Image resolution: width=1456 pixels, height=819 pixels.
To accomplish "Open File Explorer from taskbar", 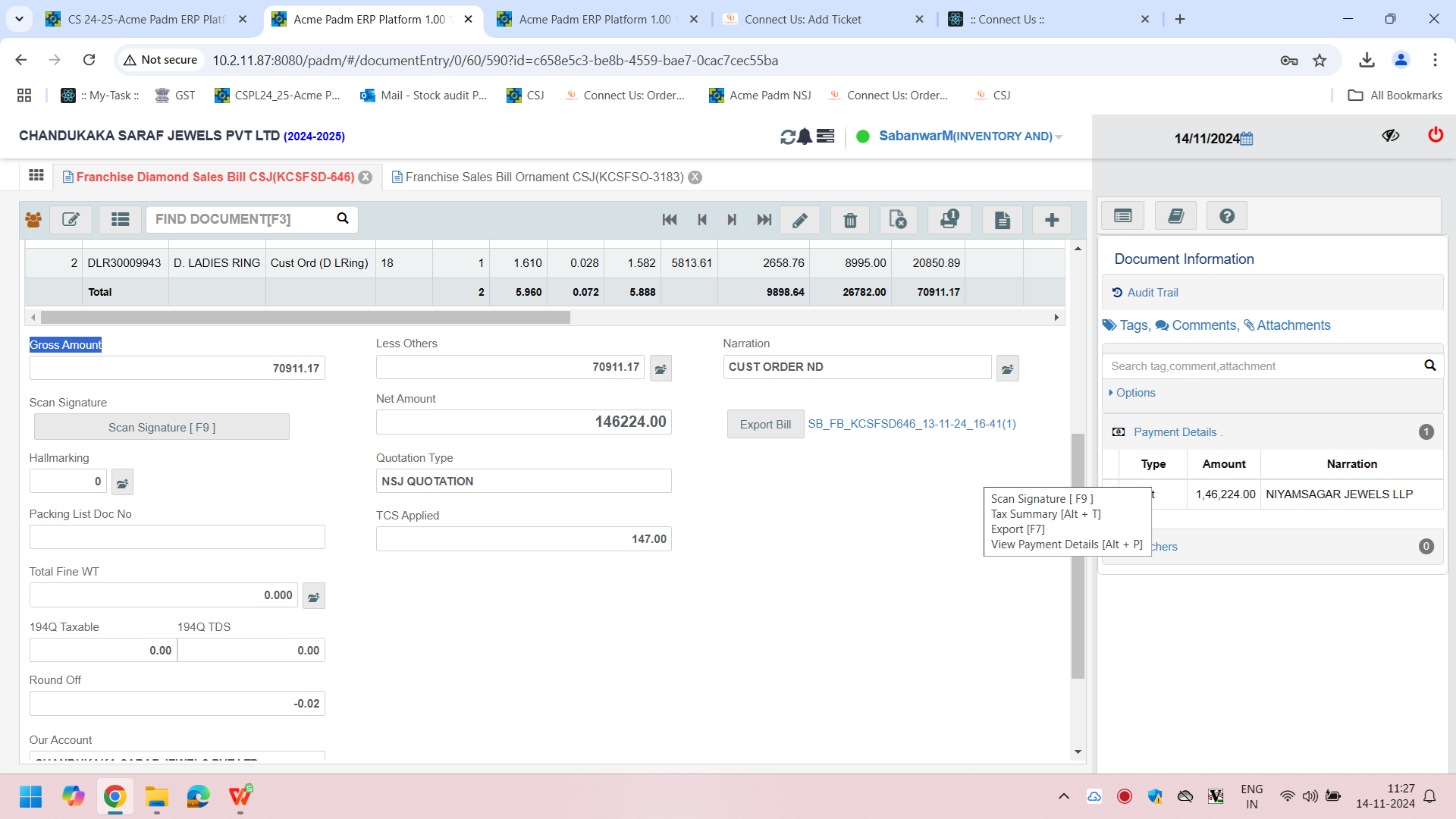I will coord(156,796).
